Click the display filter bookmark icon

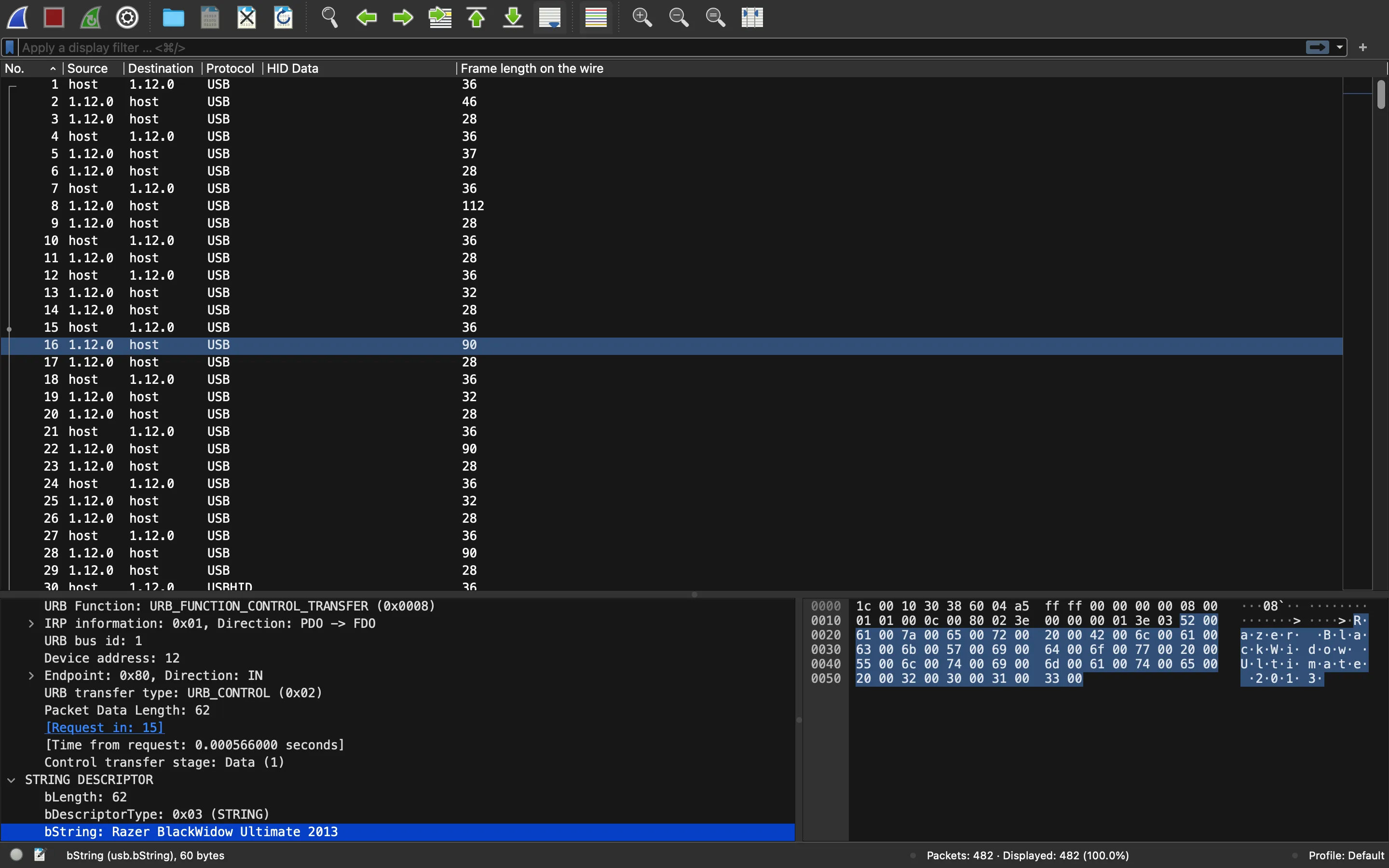(10, 48)
